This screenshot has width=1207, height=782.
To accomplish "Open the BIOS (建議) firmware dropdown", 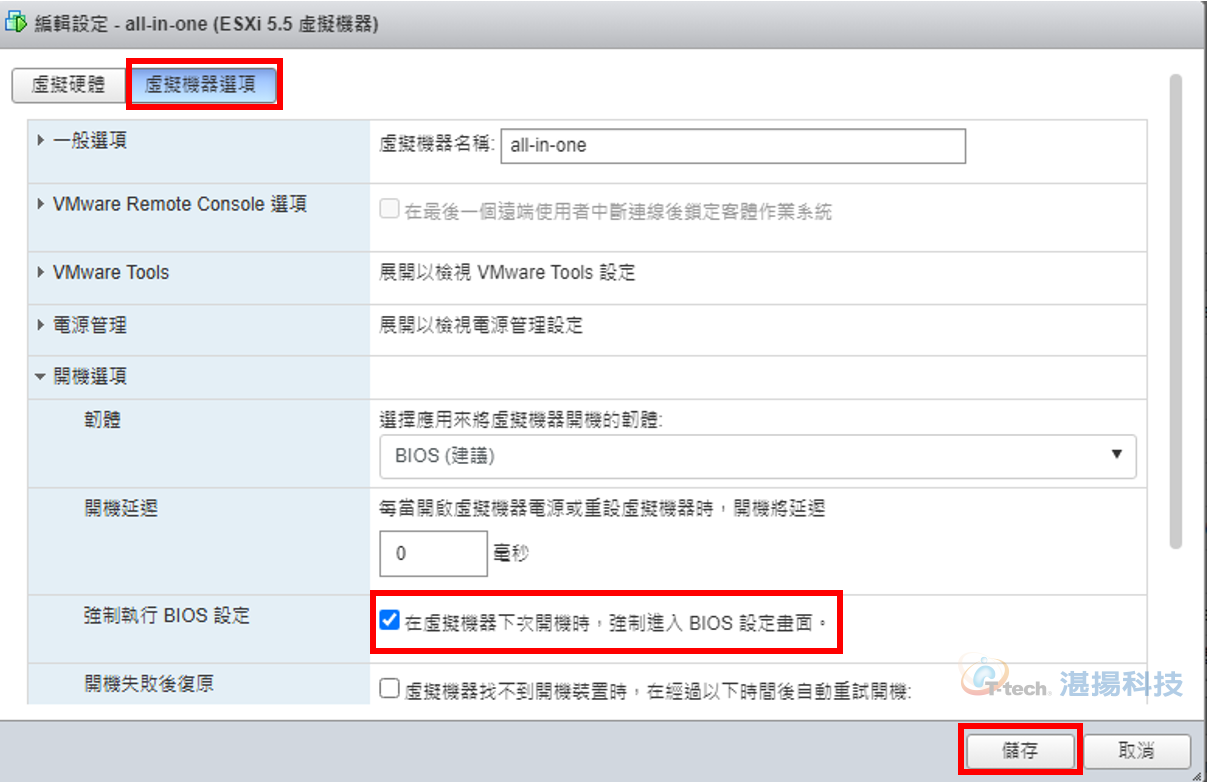I will pyautogui.click(x=758, y=455).
